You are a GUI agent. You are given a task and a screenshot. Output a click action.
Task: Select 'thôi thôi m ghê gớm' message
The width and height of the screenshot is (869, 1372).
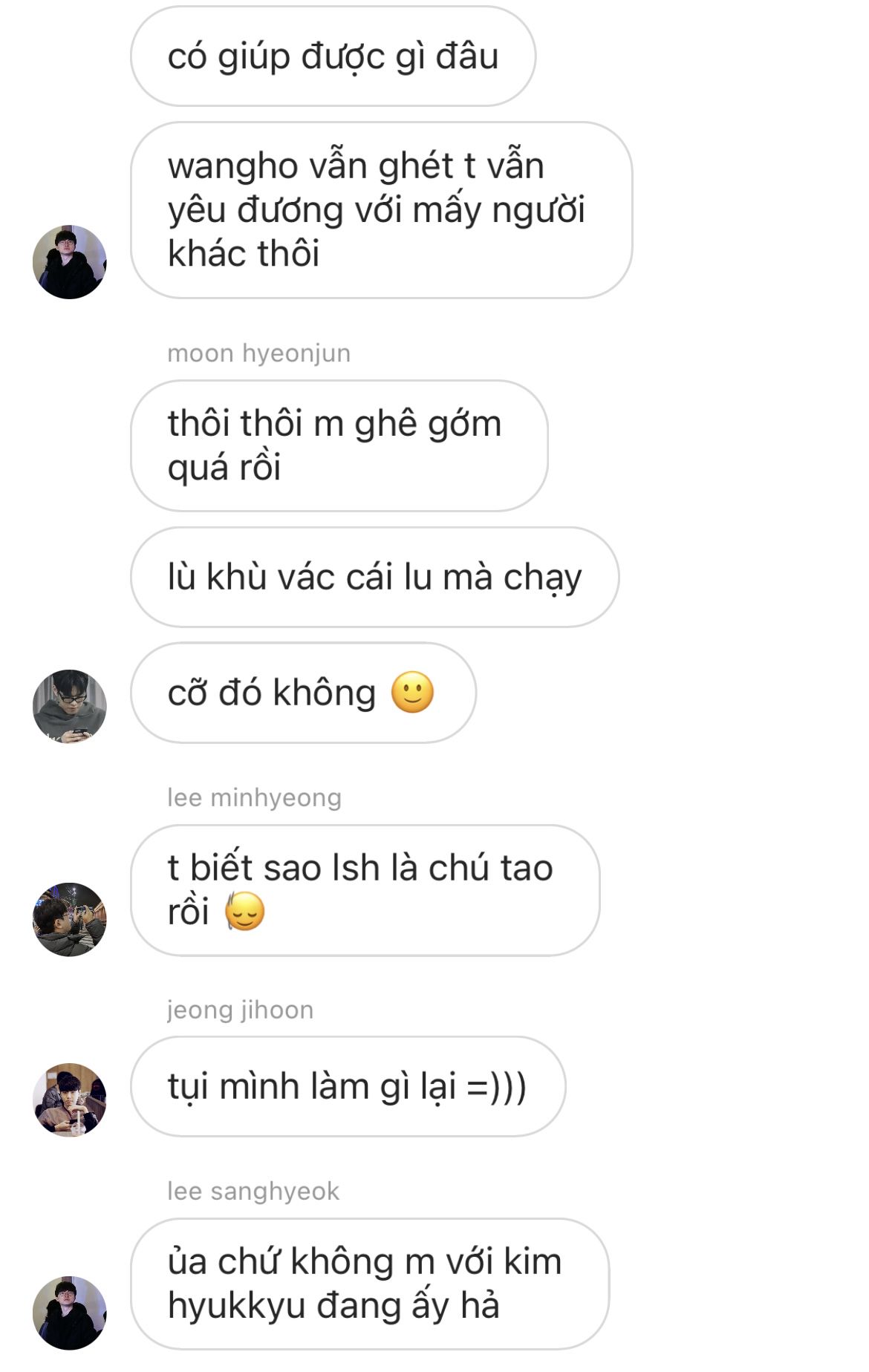tap(339, 445)
